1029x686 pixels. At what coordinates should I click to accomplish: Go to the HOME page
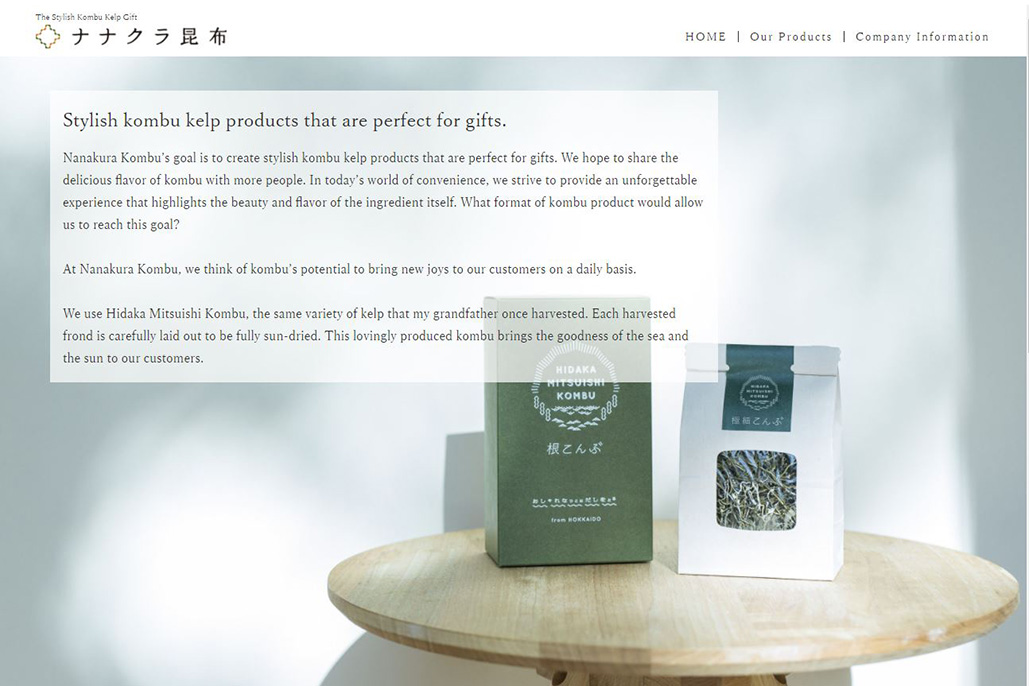(x=705, y=37)
